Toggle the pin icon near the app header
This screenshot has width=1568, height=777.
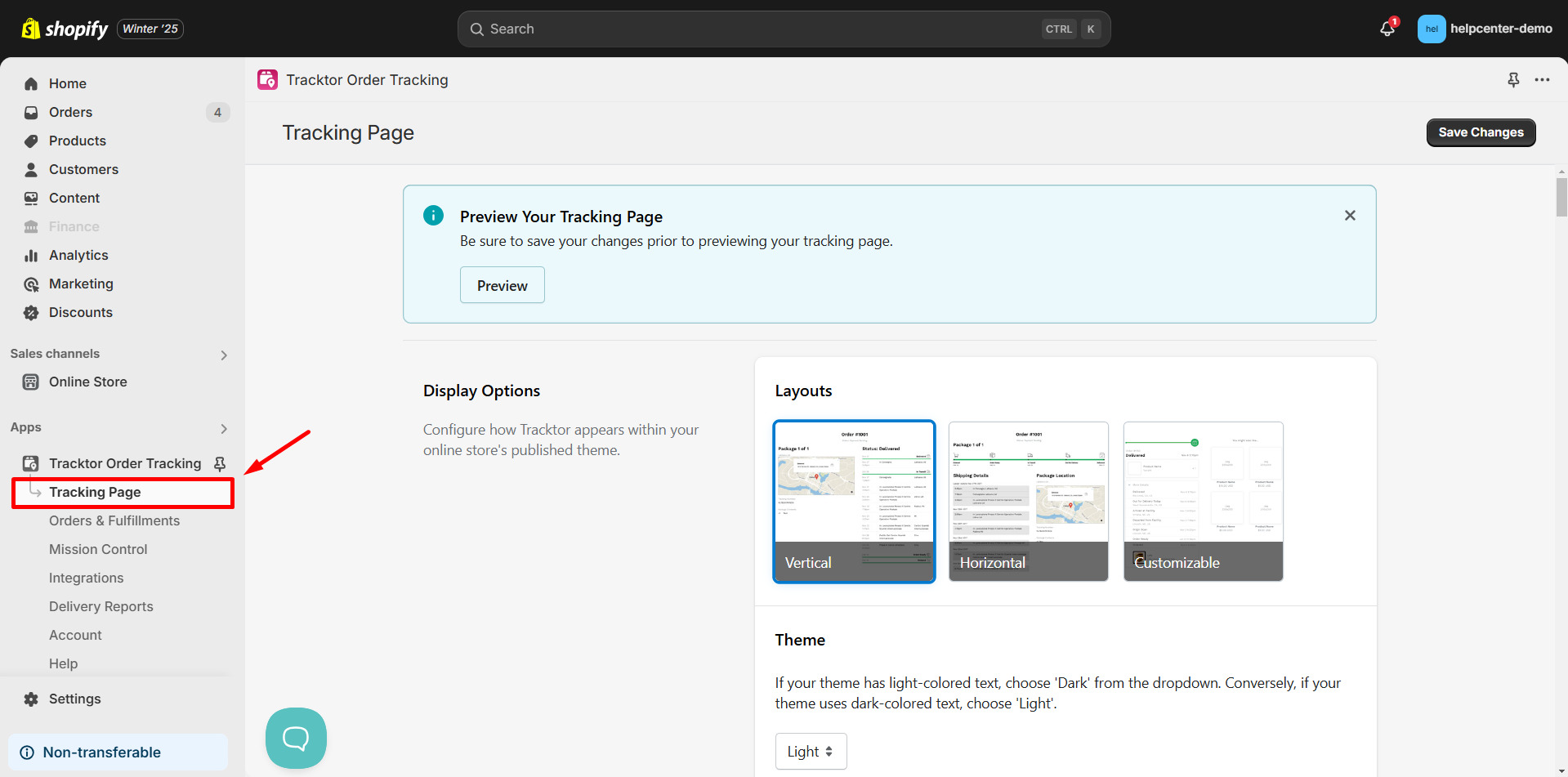pyautogui.click(x=1513, y=79)
